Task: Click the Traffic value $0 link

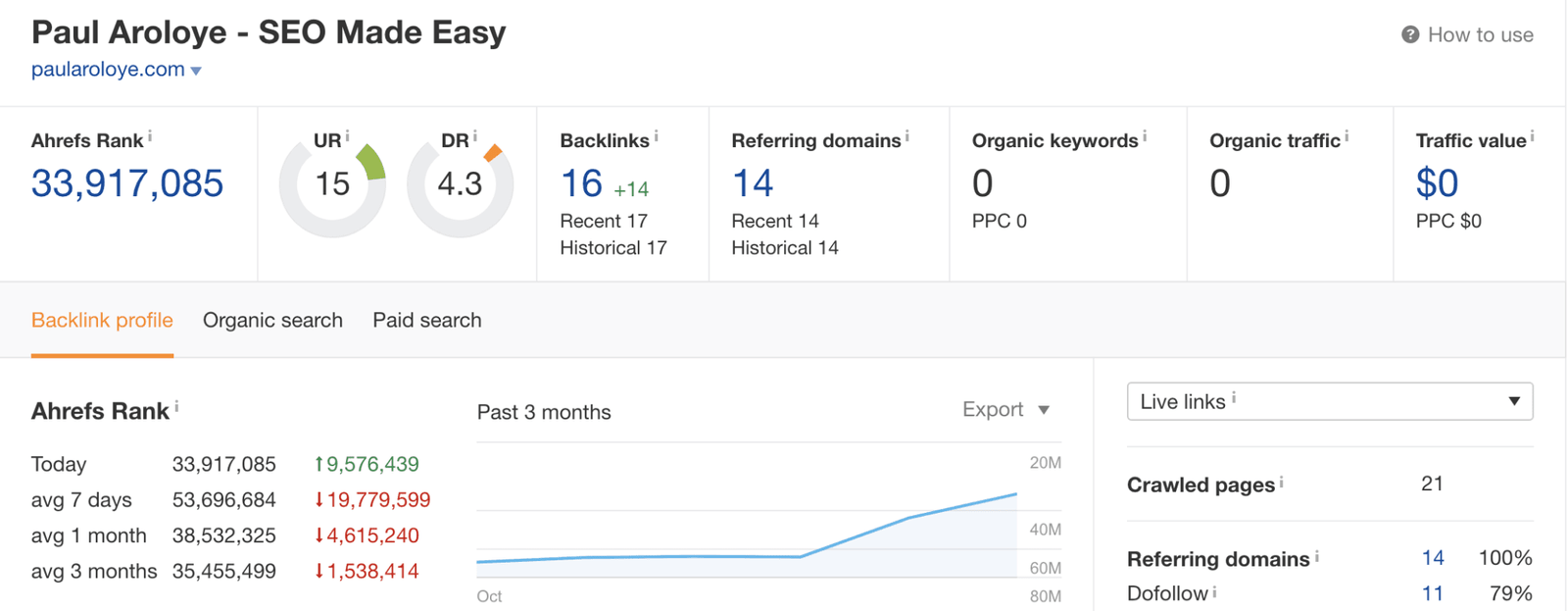Action: tap(1437, 183)
